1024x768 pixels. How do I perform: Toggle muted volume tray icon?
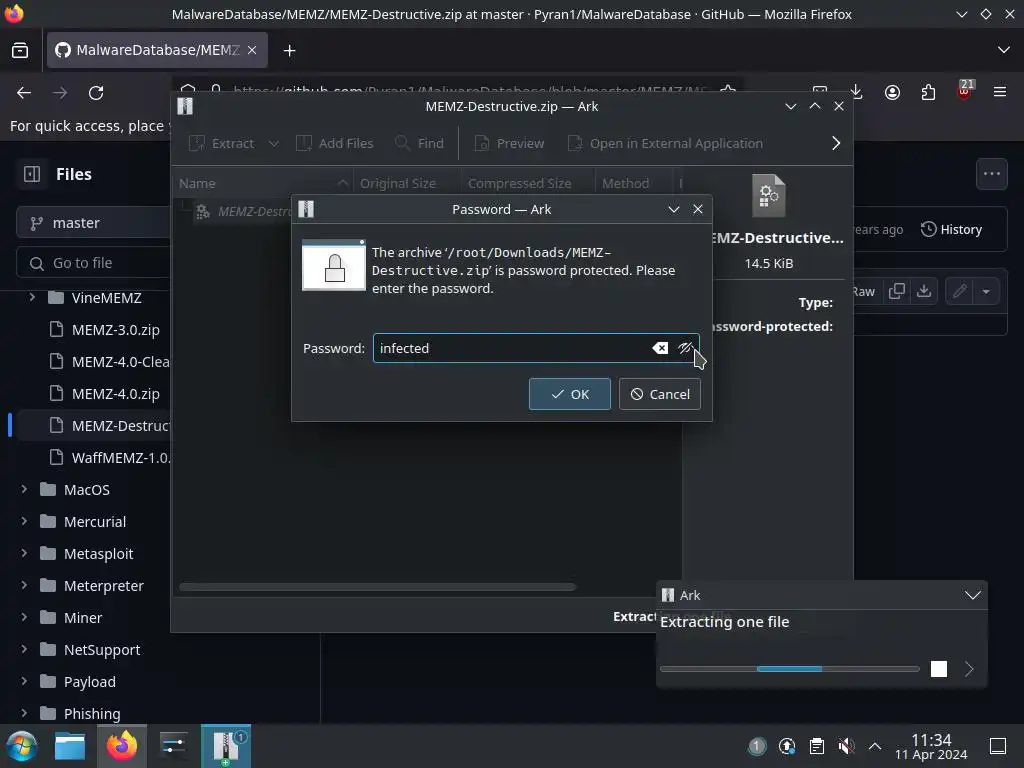[846, 746]
